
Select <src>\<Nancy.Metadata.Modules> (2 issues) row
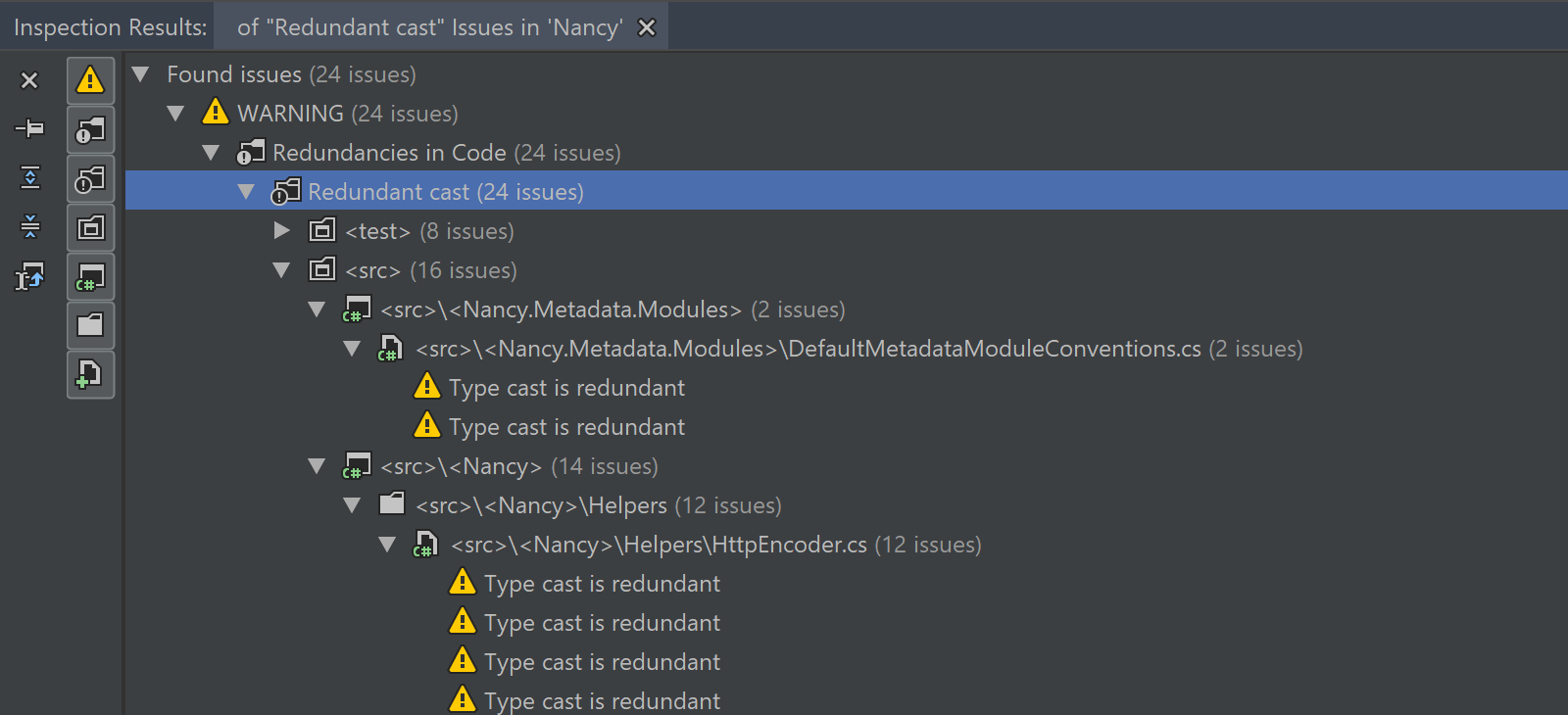pyautogui.click(x=847, y=310)
